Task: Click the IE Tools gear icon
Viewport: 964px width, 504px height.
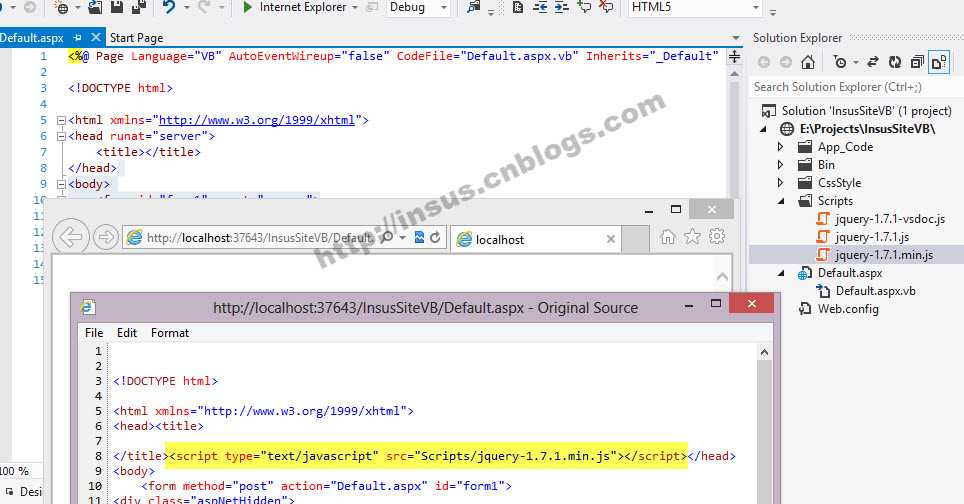Action: [717, 237]
